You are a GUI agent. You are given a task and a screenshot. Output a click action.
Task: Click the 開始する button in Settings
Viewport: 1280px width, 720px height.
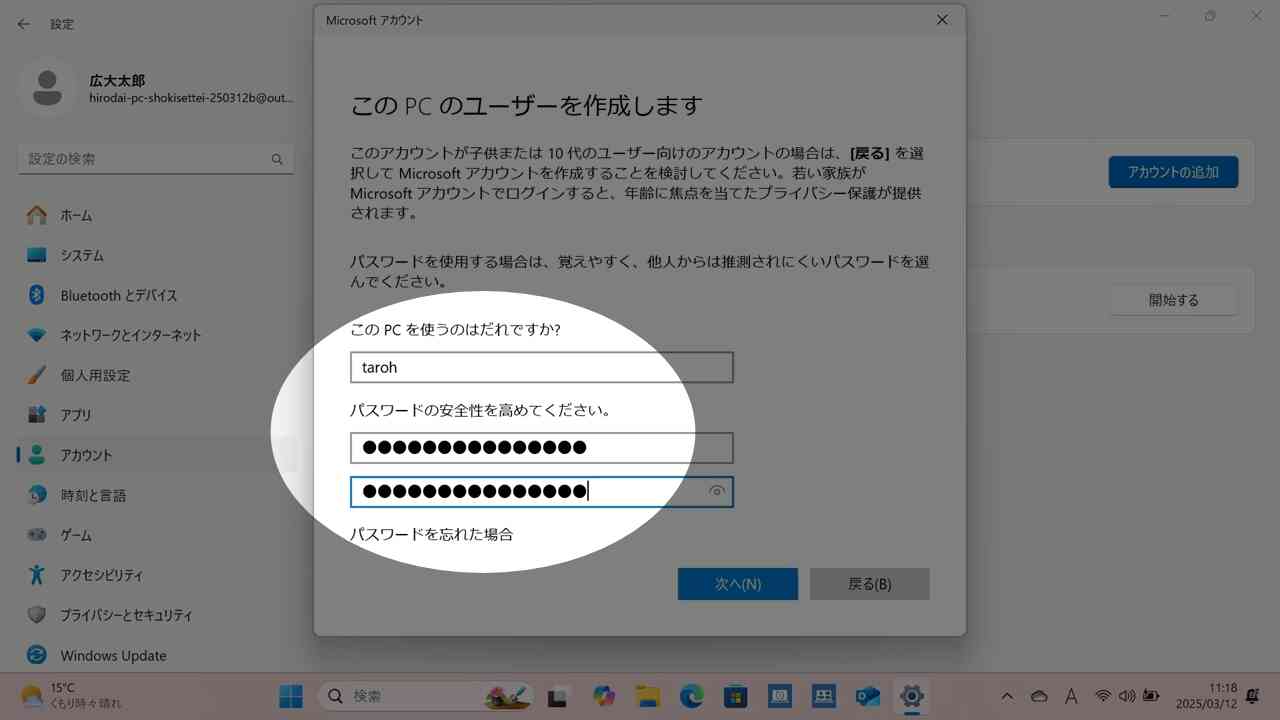(x=1173, y=300)
